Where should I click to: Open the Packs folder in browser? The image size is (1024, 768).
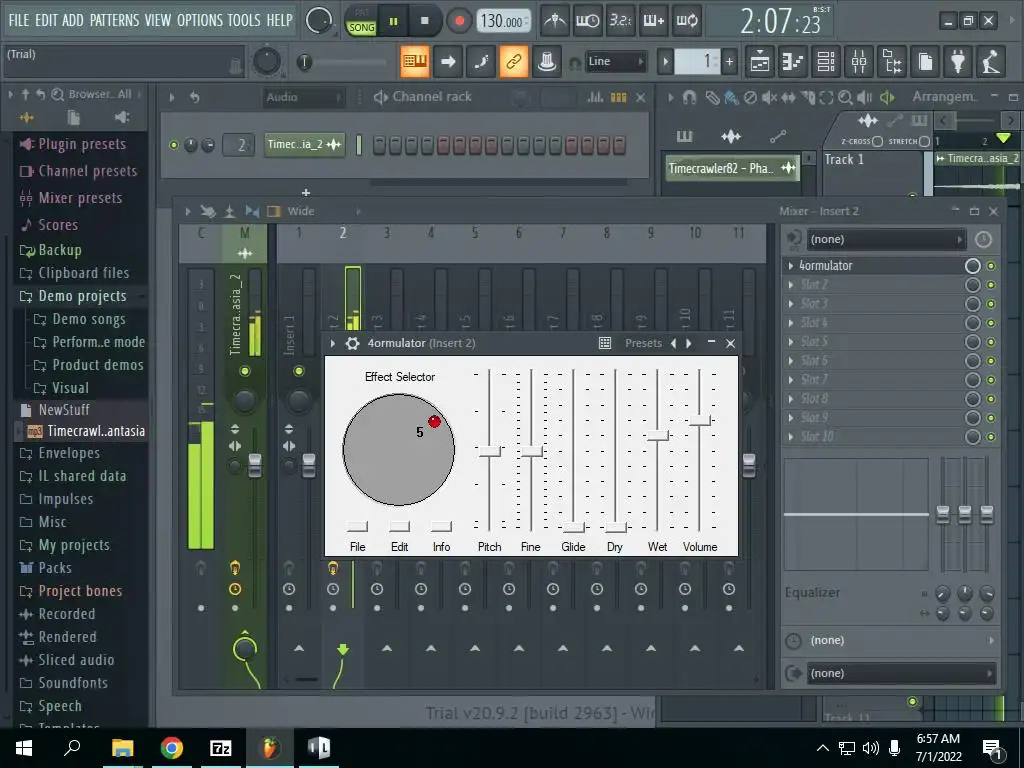coord(55,568)
